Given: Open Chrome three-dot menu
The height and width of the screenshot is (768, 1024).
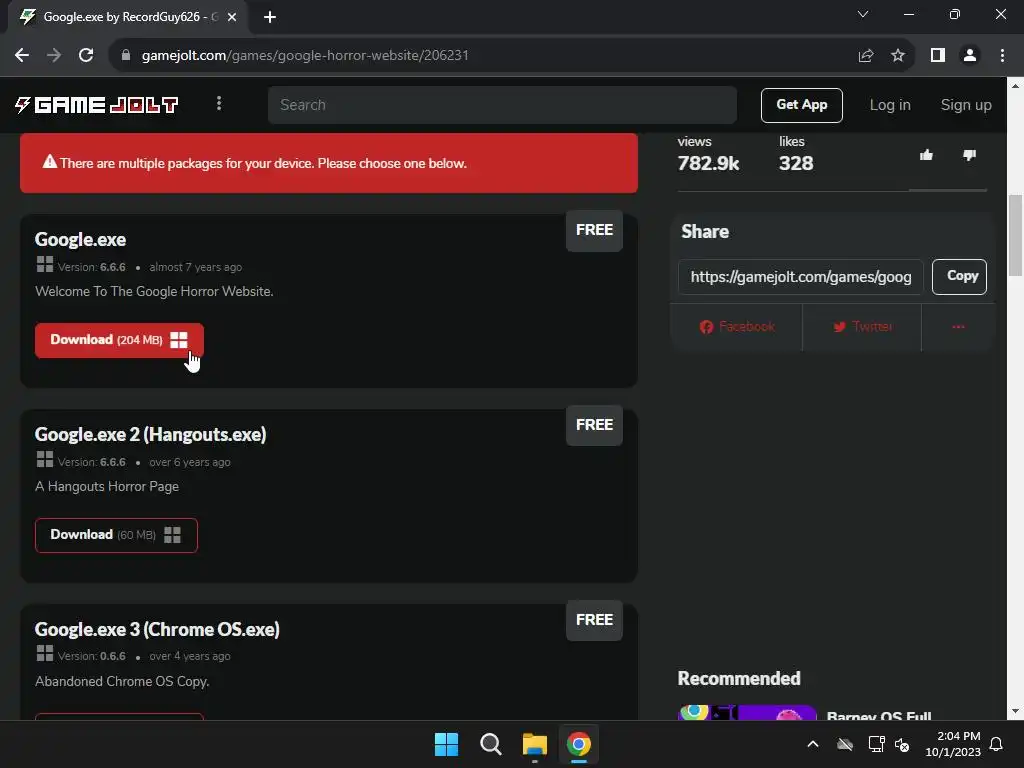Looking at the screenshot, I should pyautogui.click(x=1002, y=56).
